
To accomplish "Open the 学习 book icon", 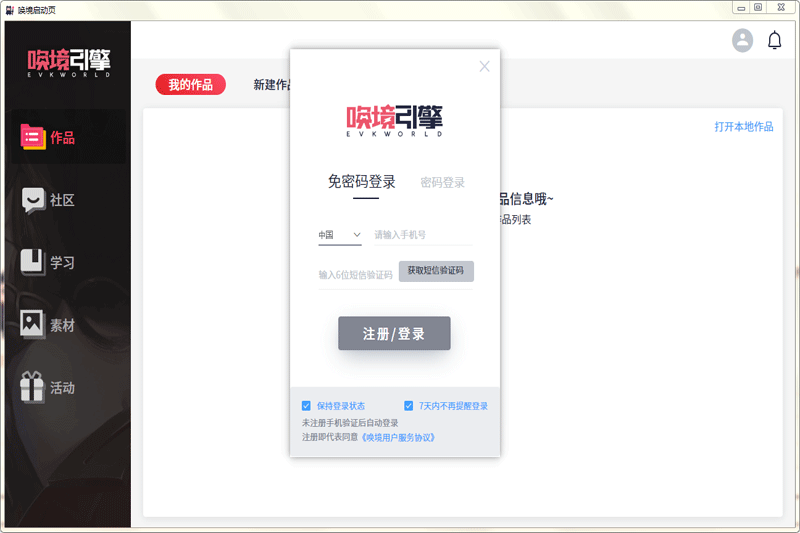I will pyautogui.click(x=32, y=262).
